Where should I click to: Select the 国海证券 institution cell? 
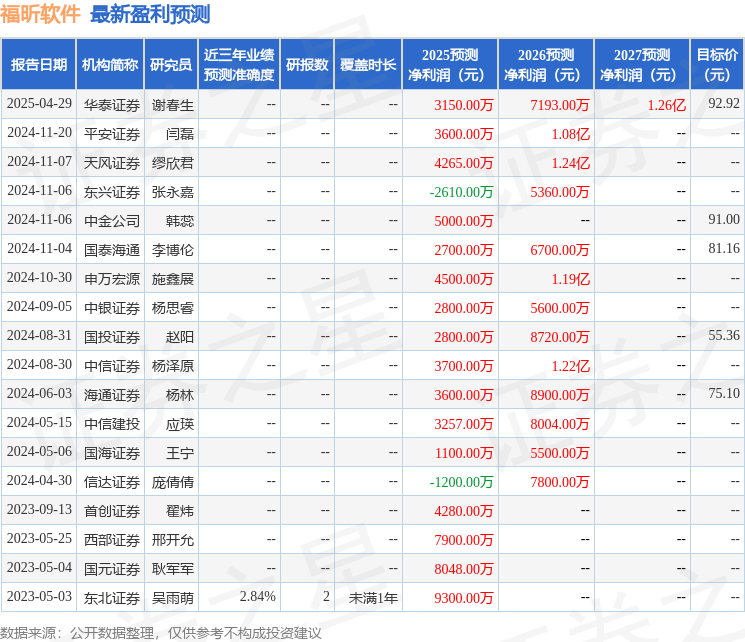(112, 453)
